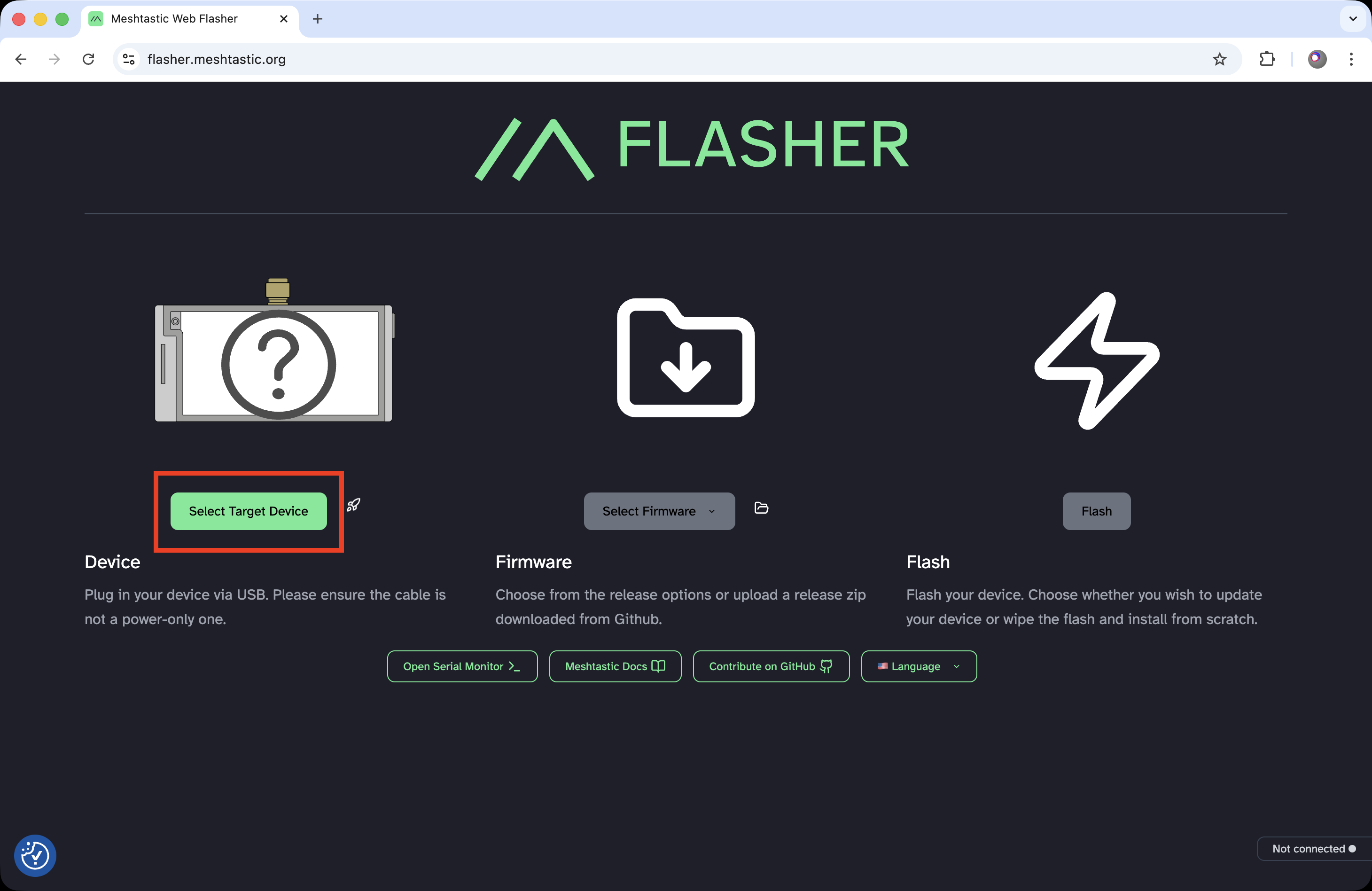Select the Meshtastic Web Flasher tab
The image size is (1372, 891).
click(x=174, y=18)
